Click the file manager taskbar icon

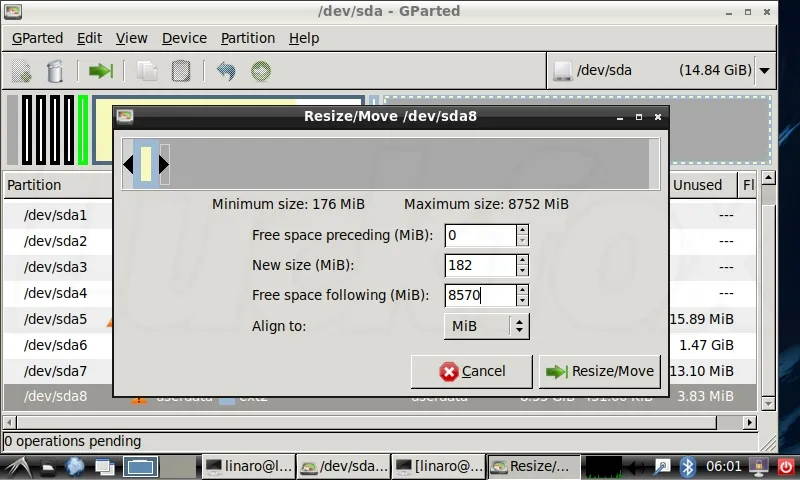click(47, 466)
